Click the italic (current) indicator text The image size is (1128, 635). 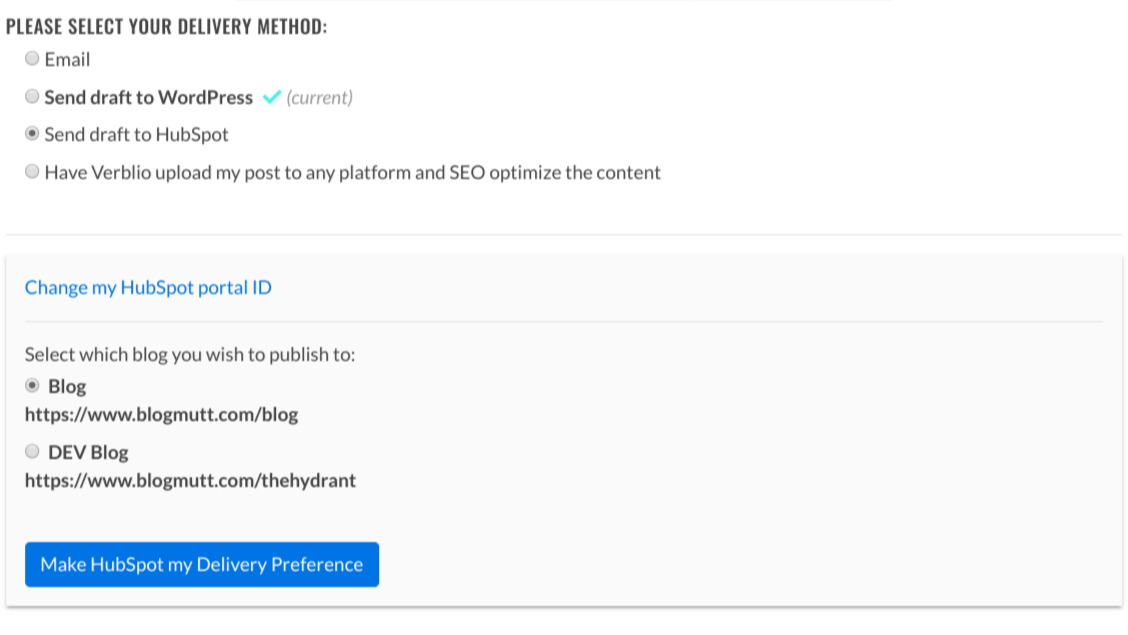[x=319, y=98]
